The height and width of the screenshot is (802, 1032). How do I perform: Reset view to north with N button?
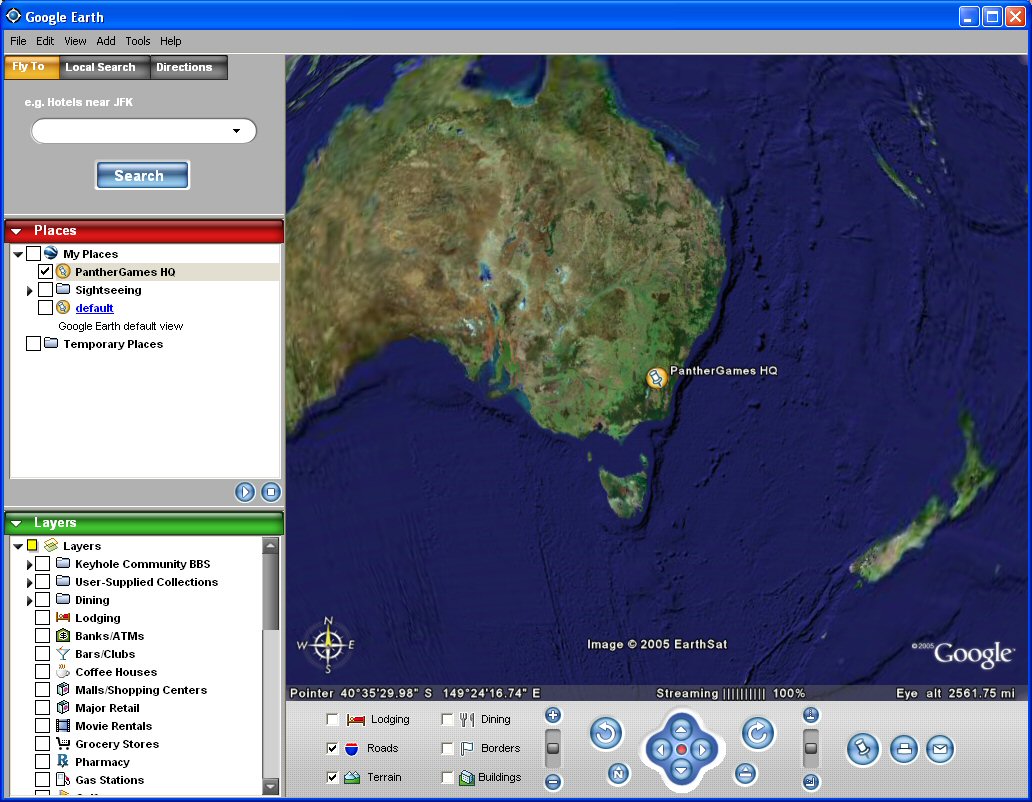pyautogui.click(x=619, y=774)
